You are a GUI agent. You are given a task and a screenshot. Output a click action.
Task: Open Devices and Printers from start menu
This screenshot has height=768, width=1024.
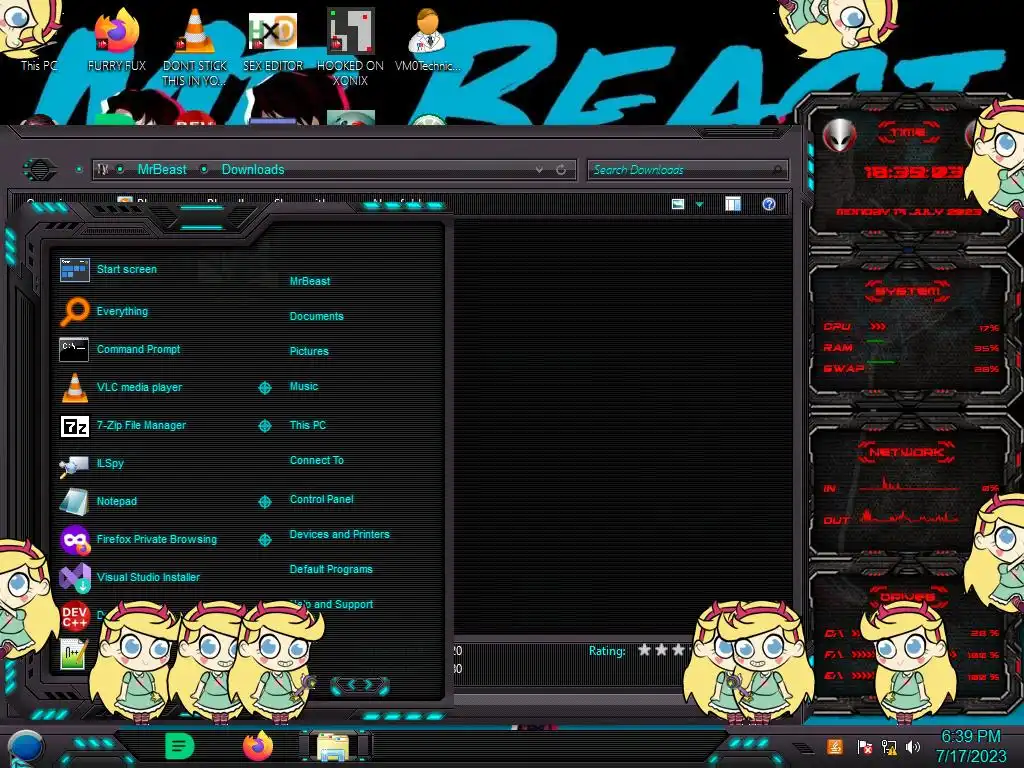point(339,534)
